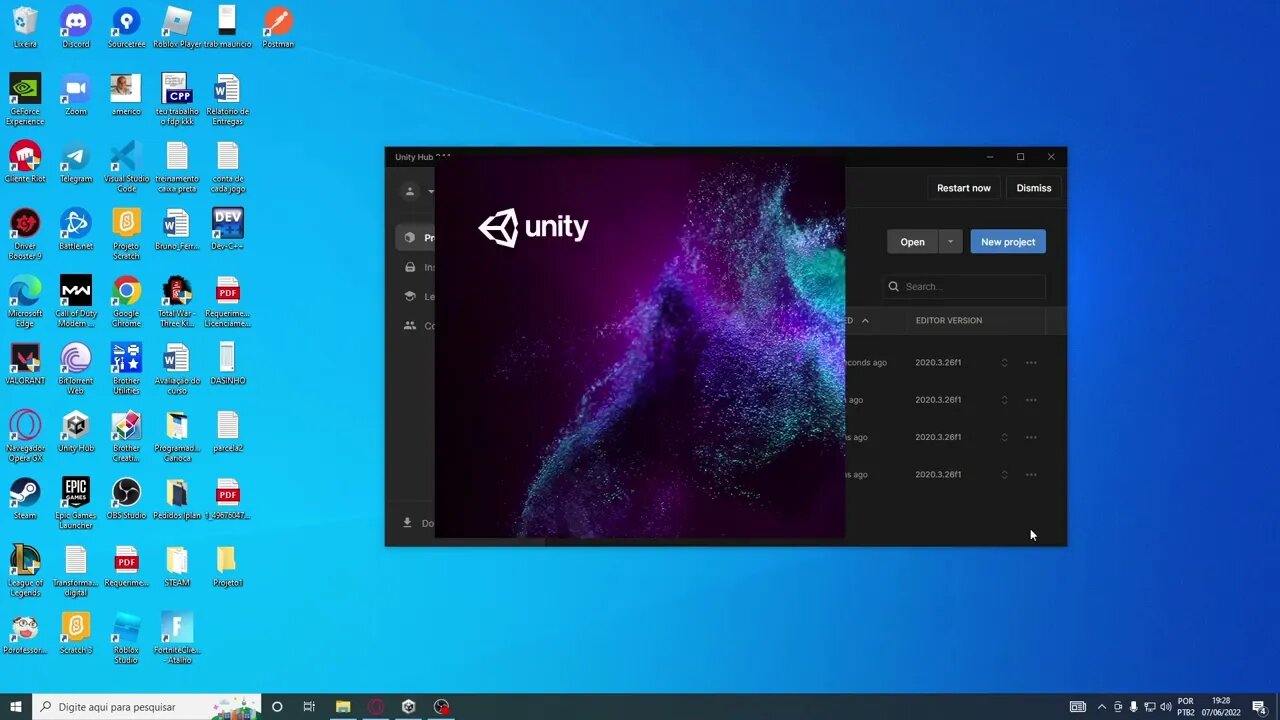Screen dimensions: 1280x720
Task: Select the Roblox Player desktop icon
Action: pyautogui.click(x=177, y=27)
